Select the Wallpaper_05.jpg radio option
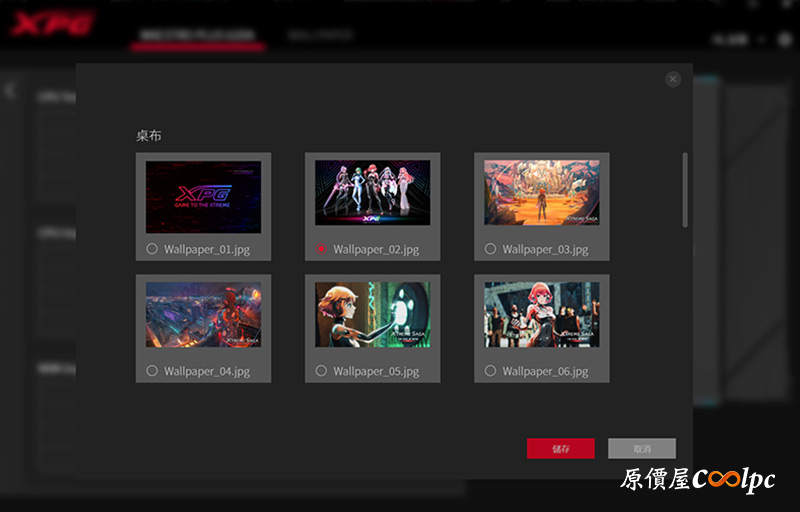 tap(321, 371)
